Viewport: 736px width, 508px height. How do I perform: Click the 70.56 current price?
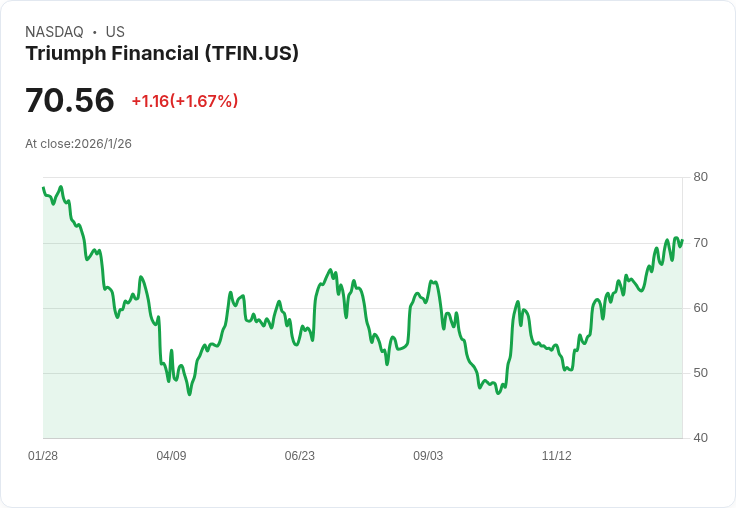[70, 101]
